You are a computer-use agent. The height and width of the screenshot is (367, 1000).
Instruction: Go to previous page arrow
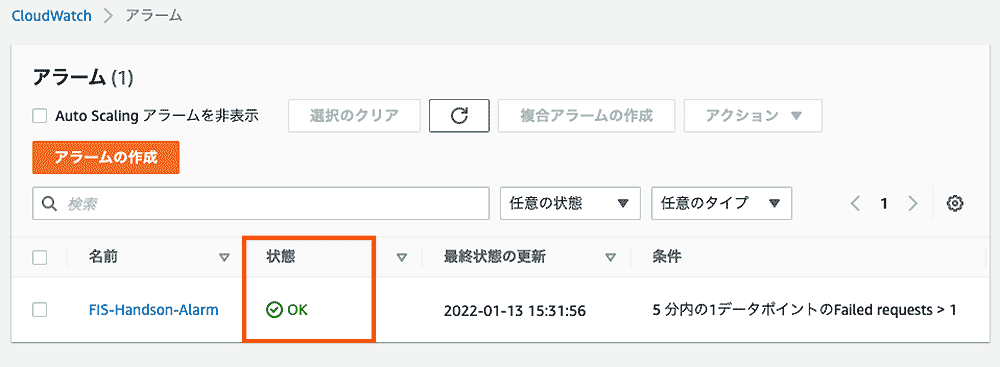coord(856,204)
